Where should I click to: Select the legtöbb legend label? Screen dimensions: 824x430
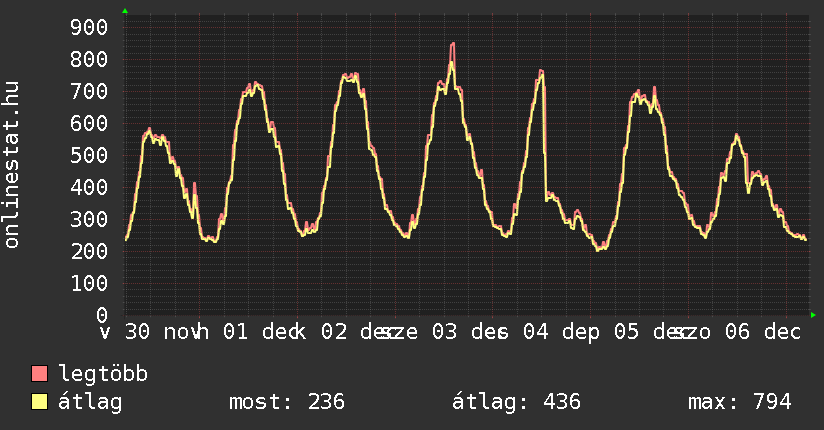(x=104, y=375)
